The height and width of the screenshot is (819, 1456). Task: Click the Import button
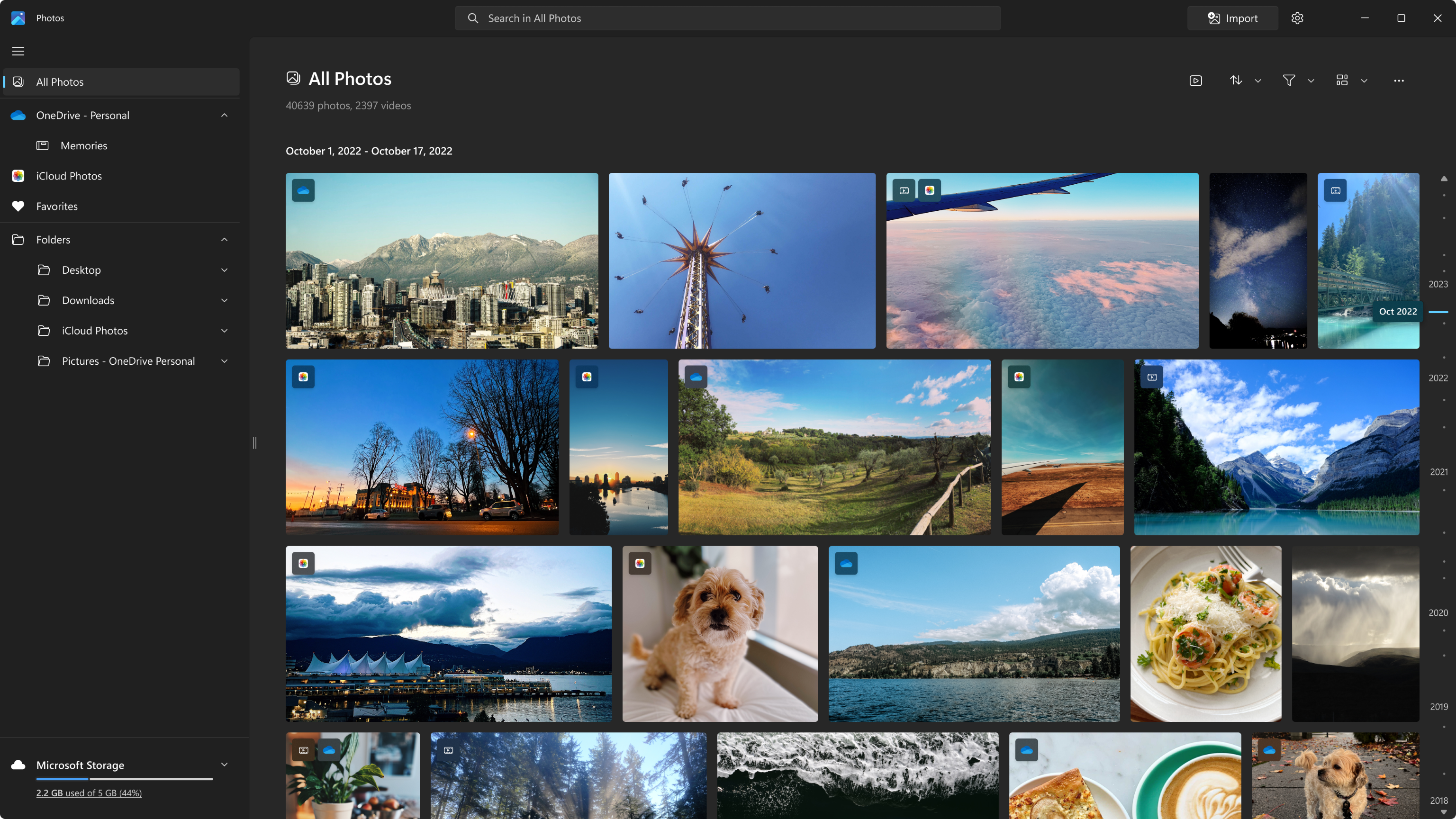click(1233, 18)
